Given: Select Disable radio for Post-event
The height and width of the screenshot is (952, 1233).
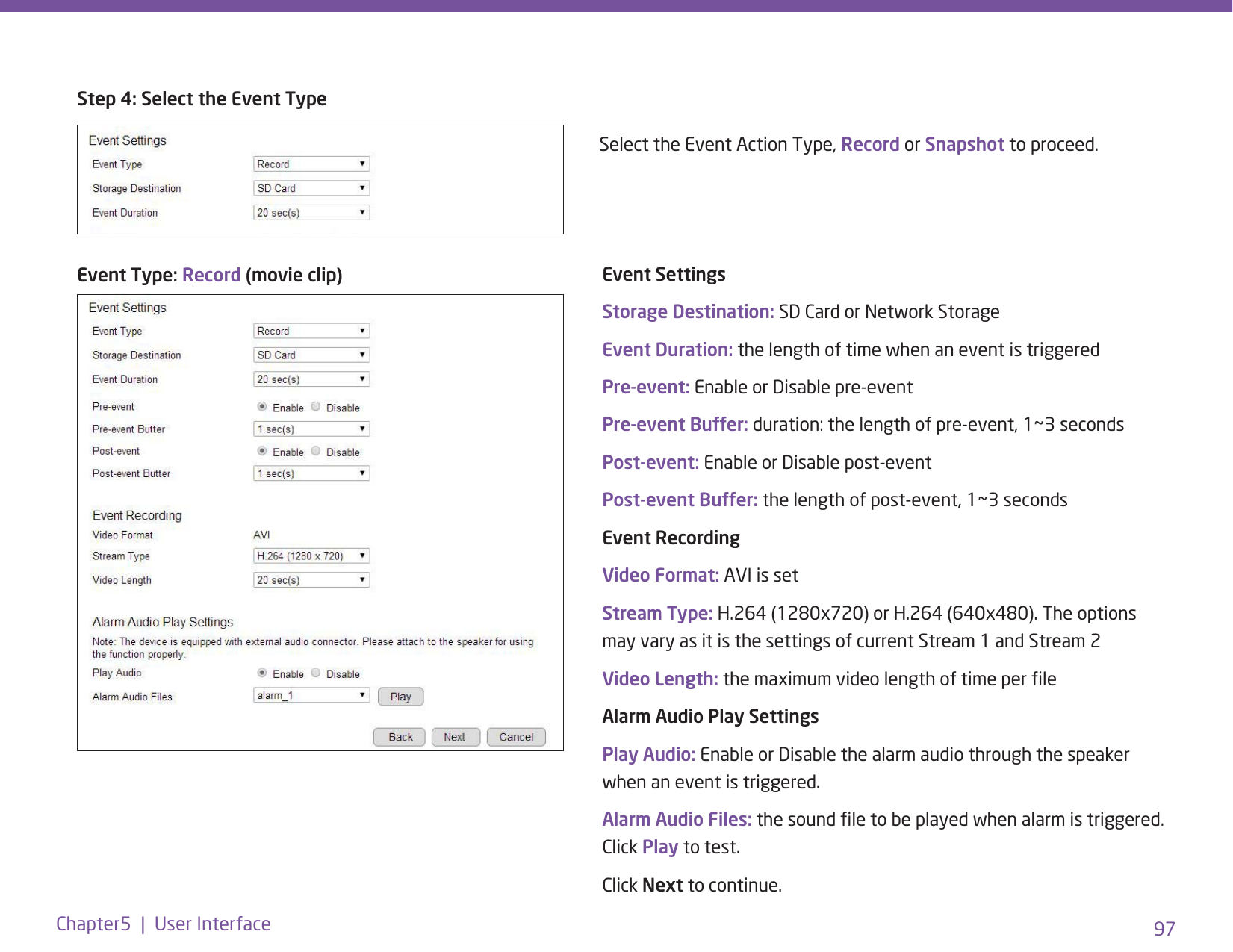Looking at the screenshot, I should point(316,451).
